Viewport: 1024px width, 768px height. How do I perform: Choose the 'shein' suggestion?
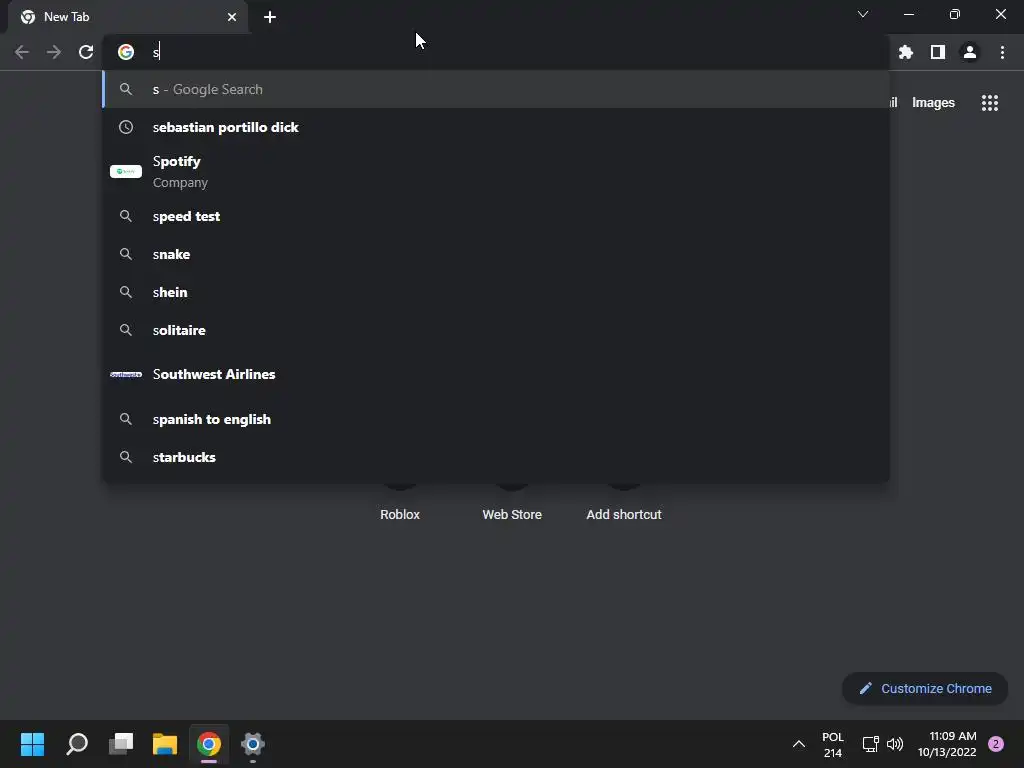pos(496,292)
